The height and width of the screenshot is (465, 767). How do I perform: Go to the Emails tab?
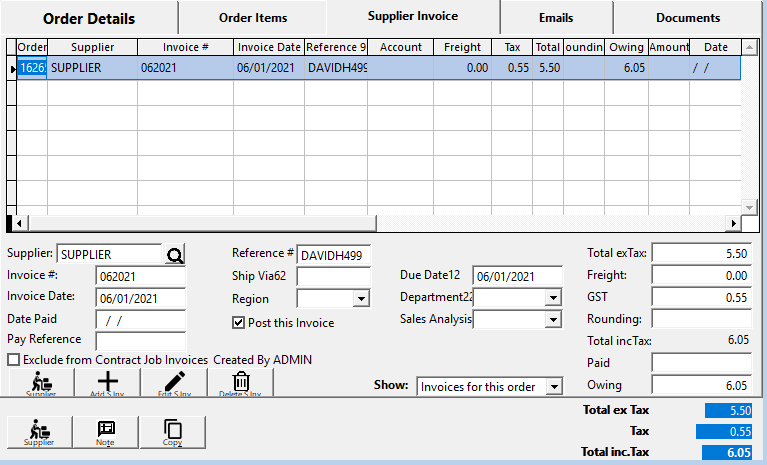click(x=555, y=18)
